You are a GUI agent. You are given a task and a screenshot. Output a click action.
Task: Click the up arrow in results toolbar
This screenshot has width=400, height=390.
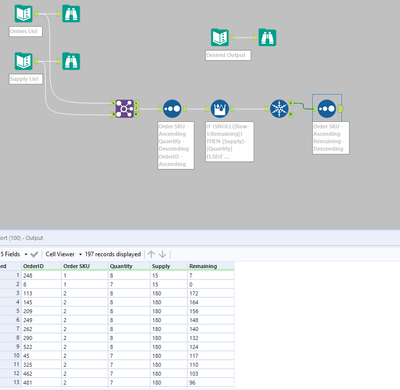point(151,254)
